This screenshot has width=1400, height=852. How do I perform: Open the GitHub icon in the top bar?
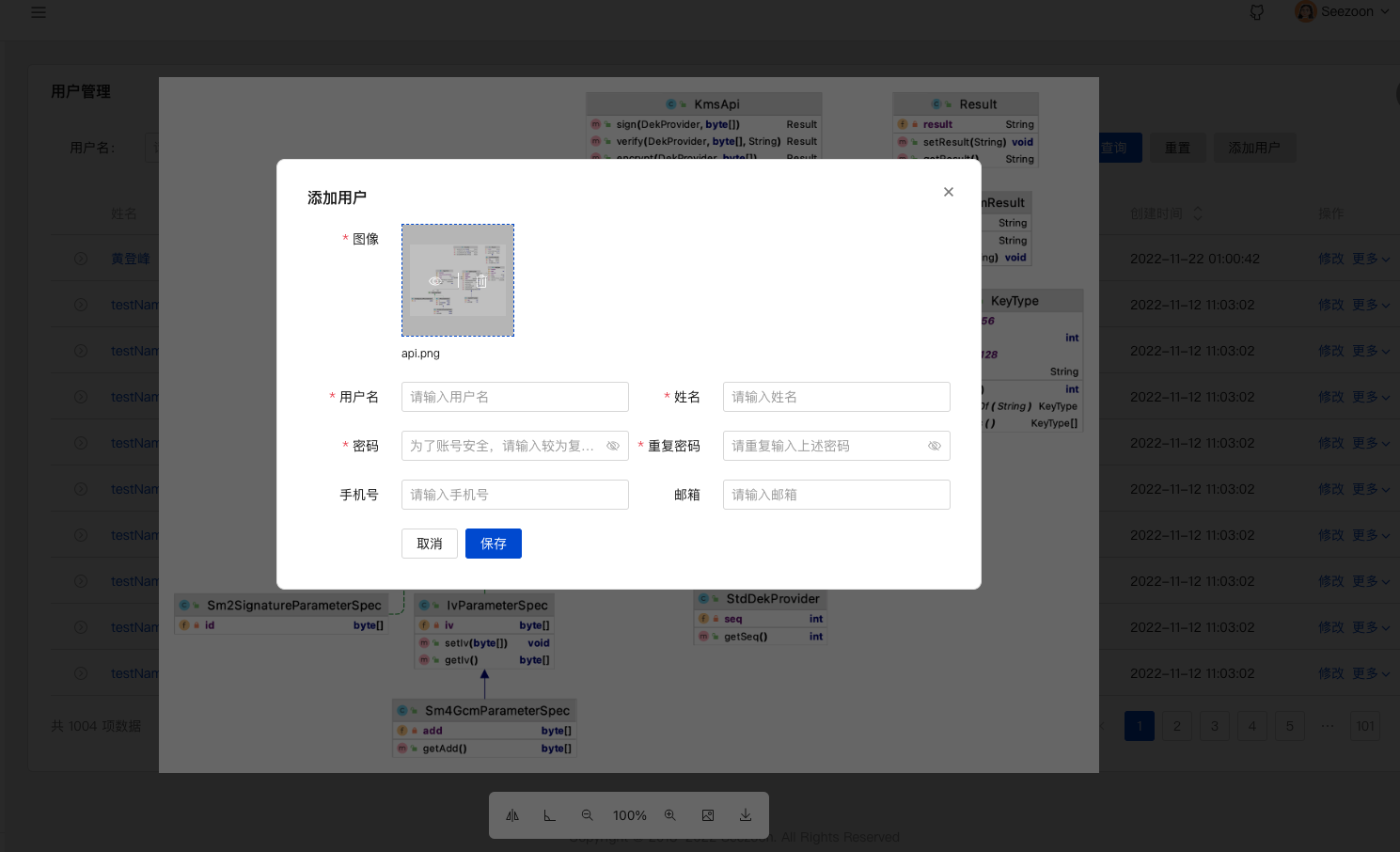(x=1256, y=12)
